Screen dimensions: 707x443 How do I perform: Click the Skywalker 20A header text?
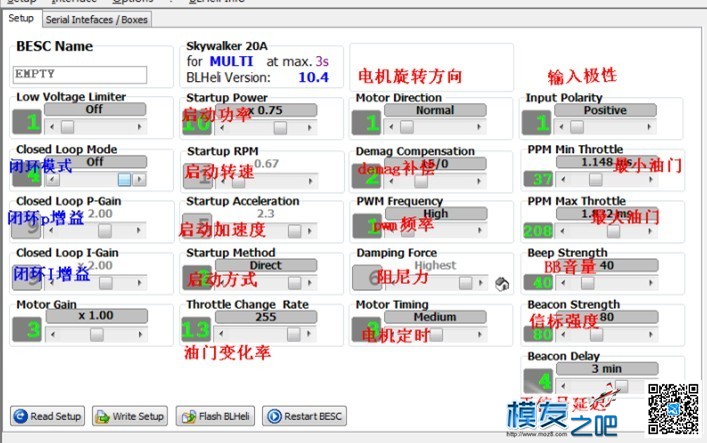point(227,46)
